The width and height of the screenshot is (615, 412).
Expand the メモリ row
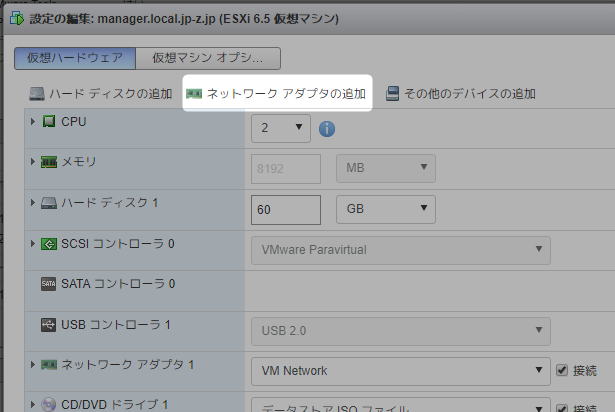coord(33,162)
